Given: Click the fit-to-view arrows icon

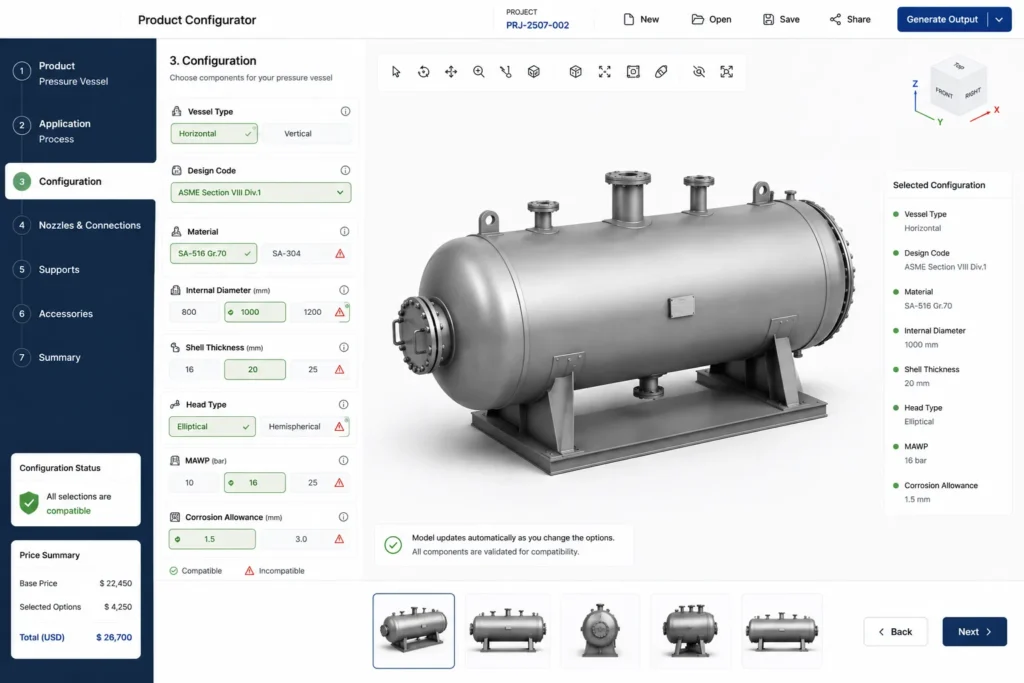Looking at the screenshot, I should pos(605,72).
